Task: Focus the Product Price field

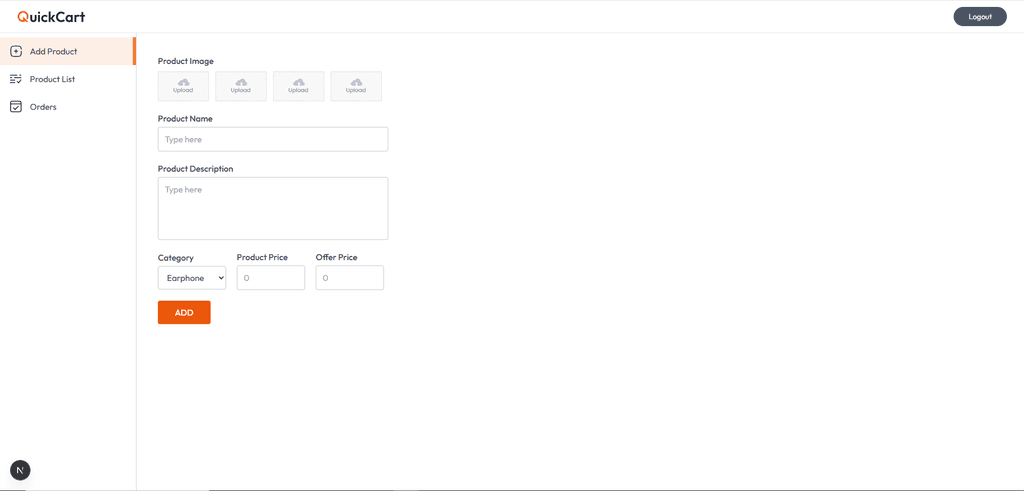Action: [271, 277]
